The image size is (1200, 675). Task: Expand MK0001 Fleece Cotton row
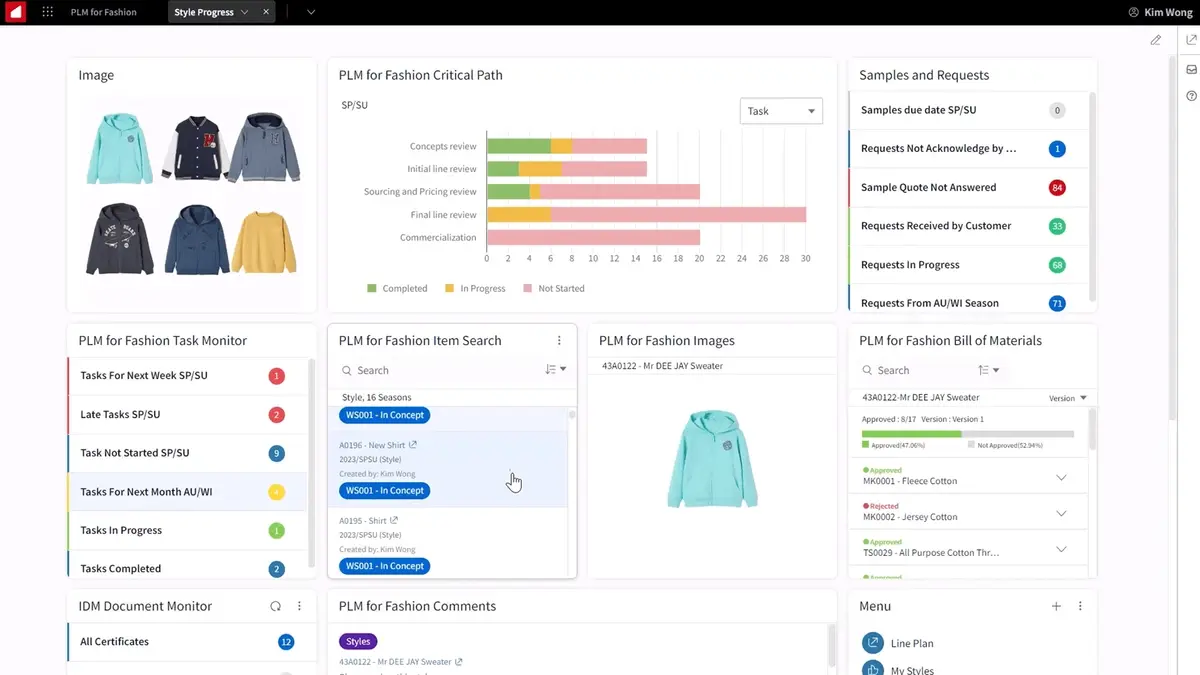[1061, 477]
